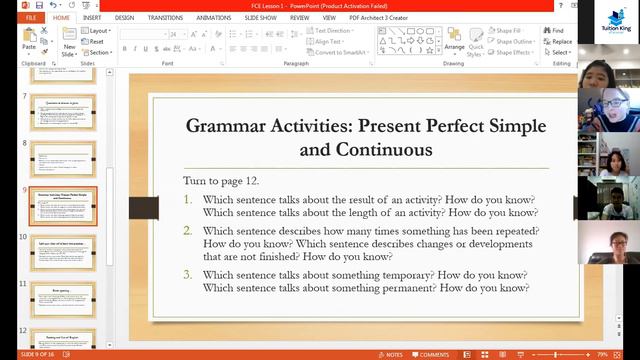
Task: Toggle Align Left paragraph button
Action: tap(233, 49)
